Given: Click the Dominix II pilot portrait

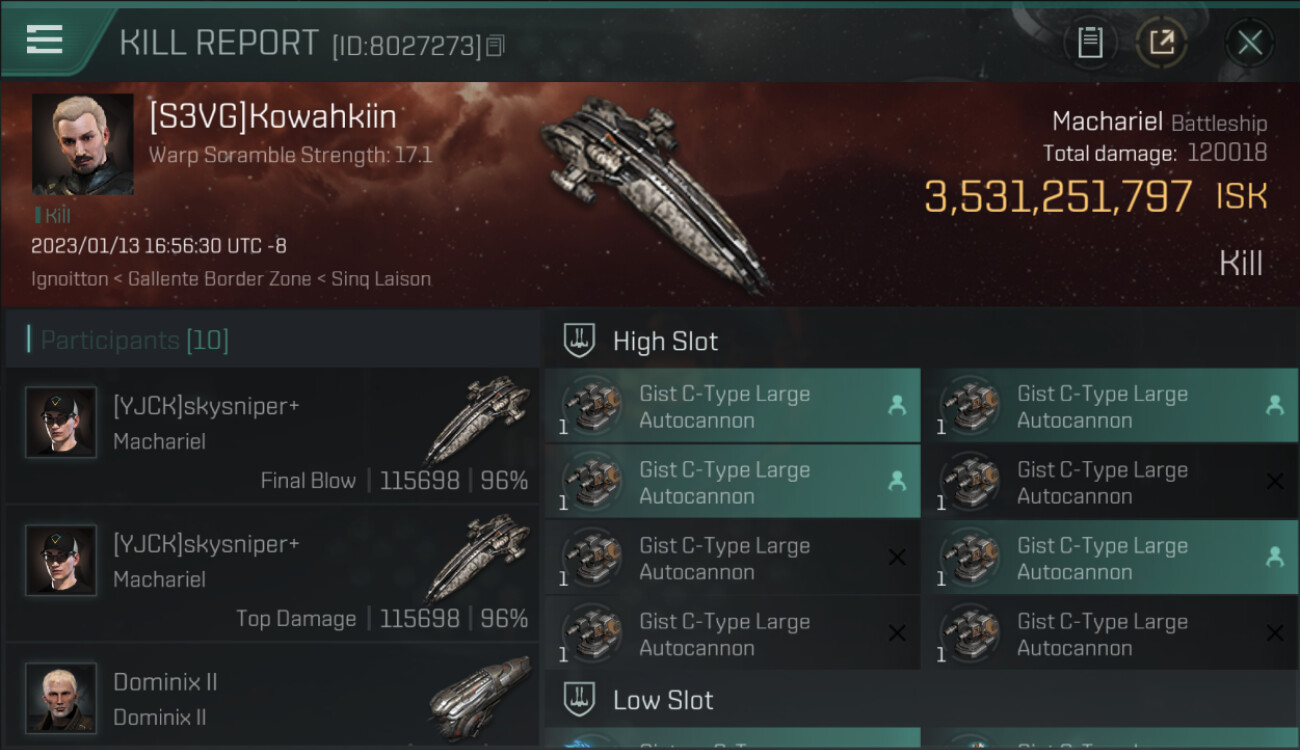Looking at the screenshot, I should (61, 697).
